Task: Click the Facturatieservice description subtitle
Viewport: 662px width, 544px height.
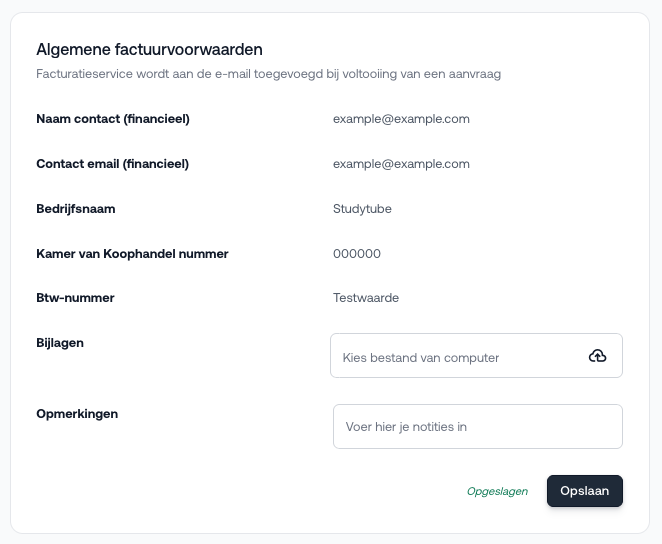Action: pyautogui.click(x=268, y=74)
